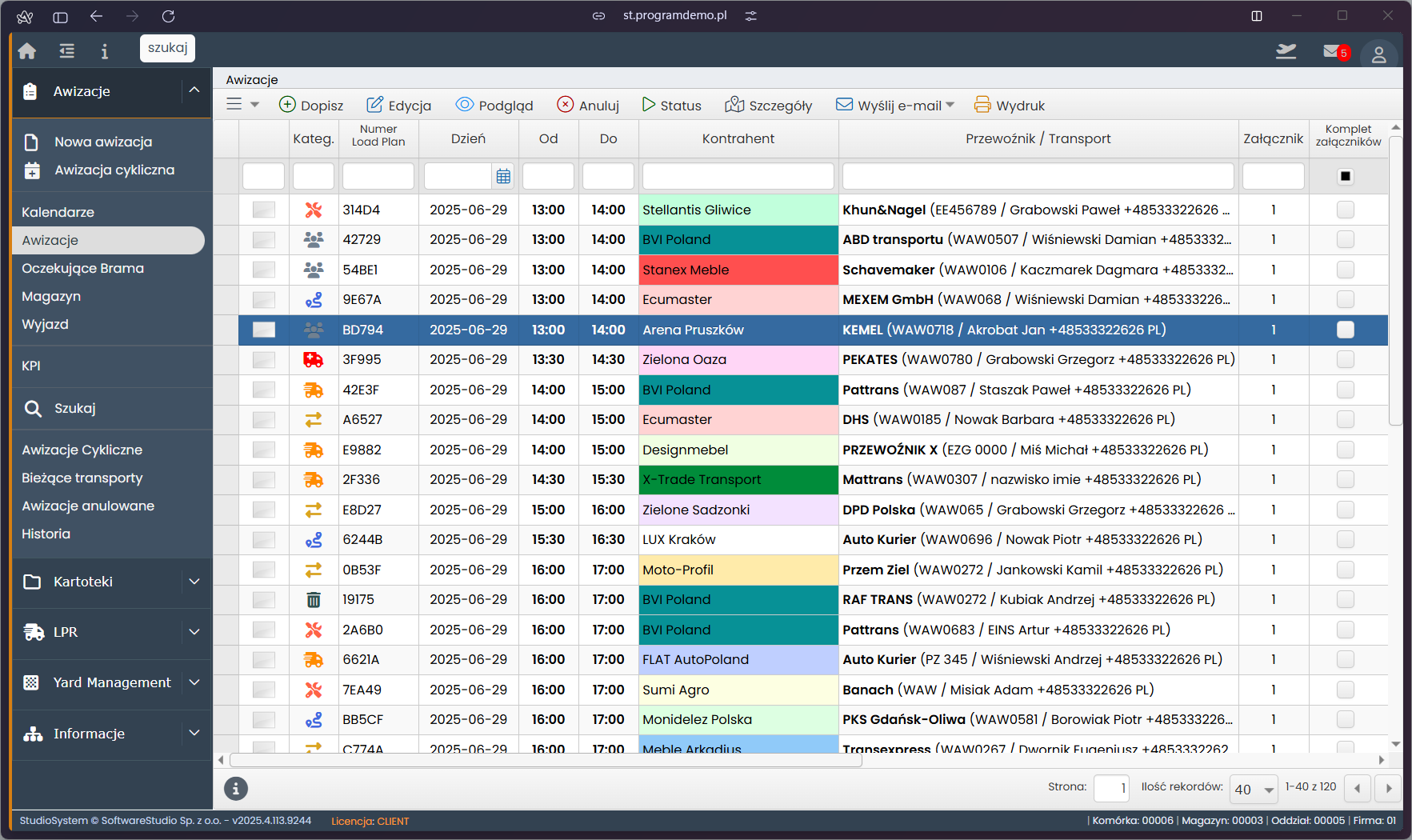This screenshot has width=1412, height=840.
Task: Open the Wydruk printer icon
Action: (982, 105)
